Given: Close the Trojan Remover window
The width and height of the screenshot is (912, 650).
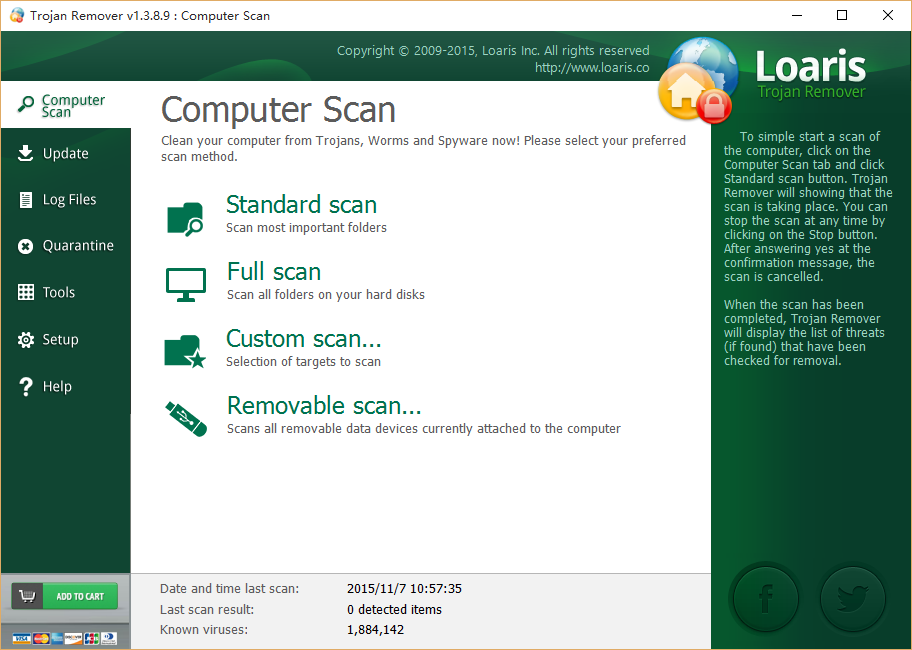Looking at the screenshot, I should tap(888, 15).
